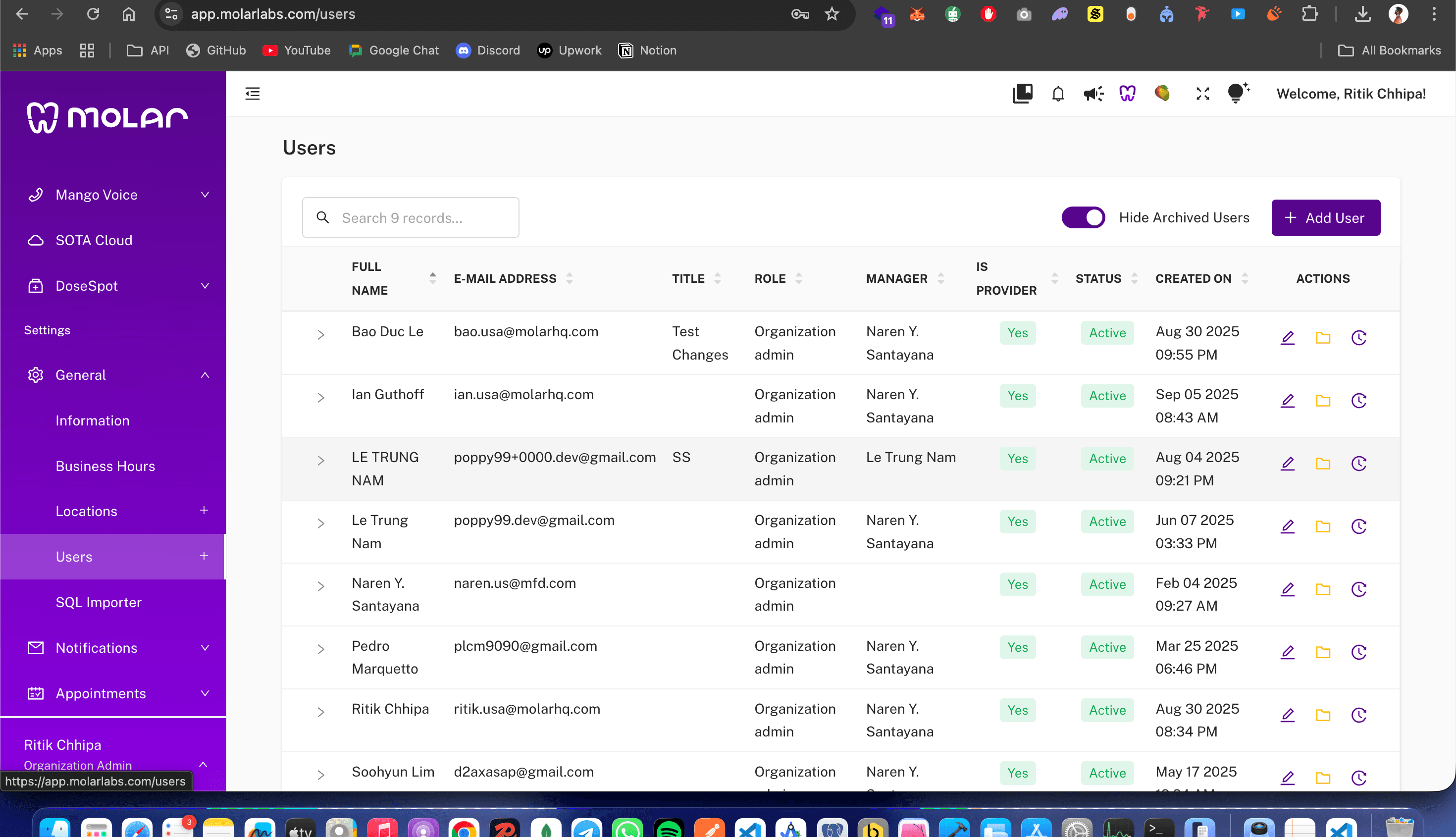Edit Bao Duc Le user with pencil icon

(1288, 337)
